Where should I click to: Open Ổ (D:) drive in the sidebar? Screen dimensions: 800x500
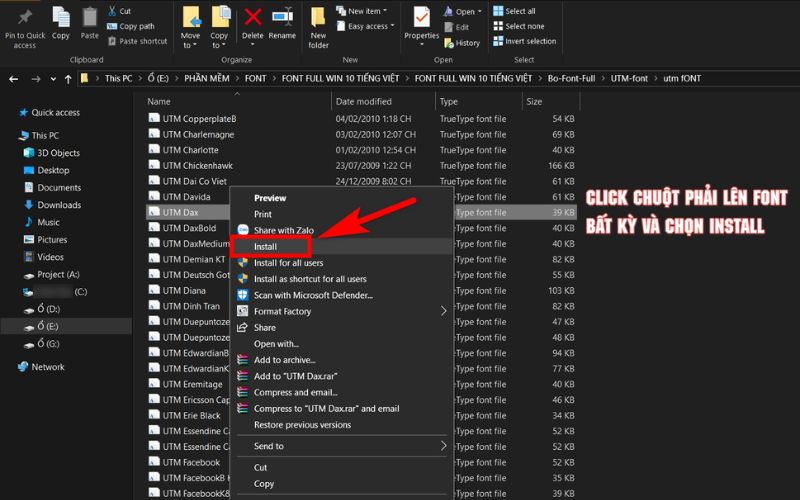tap(42, 309)
